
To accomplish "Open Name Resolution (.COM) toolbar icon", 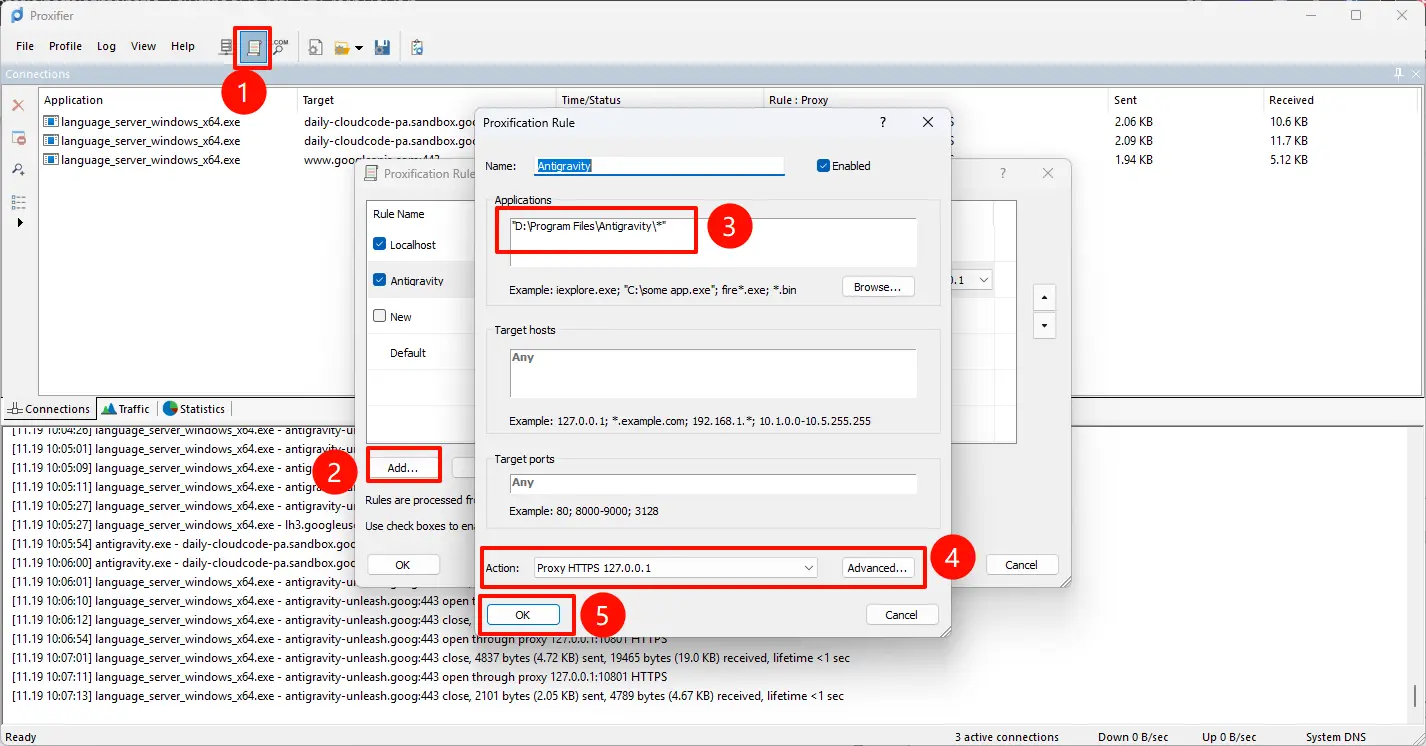I will coord(280,47).
